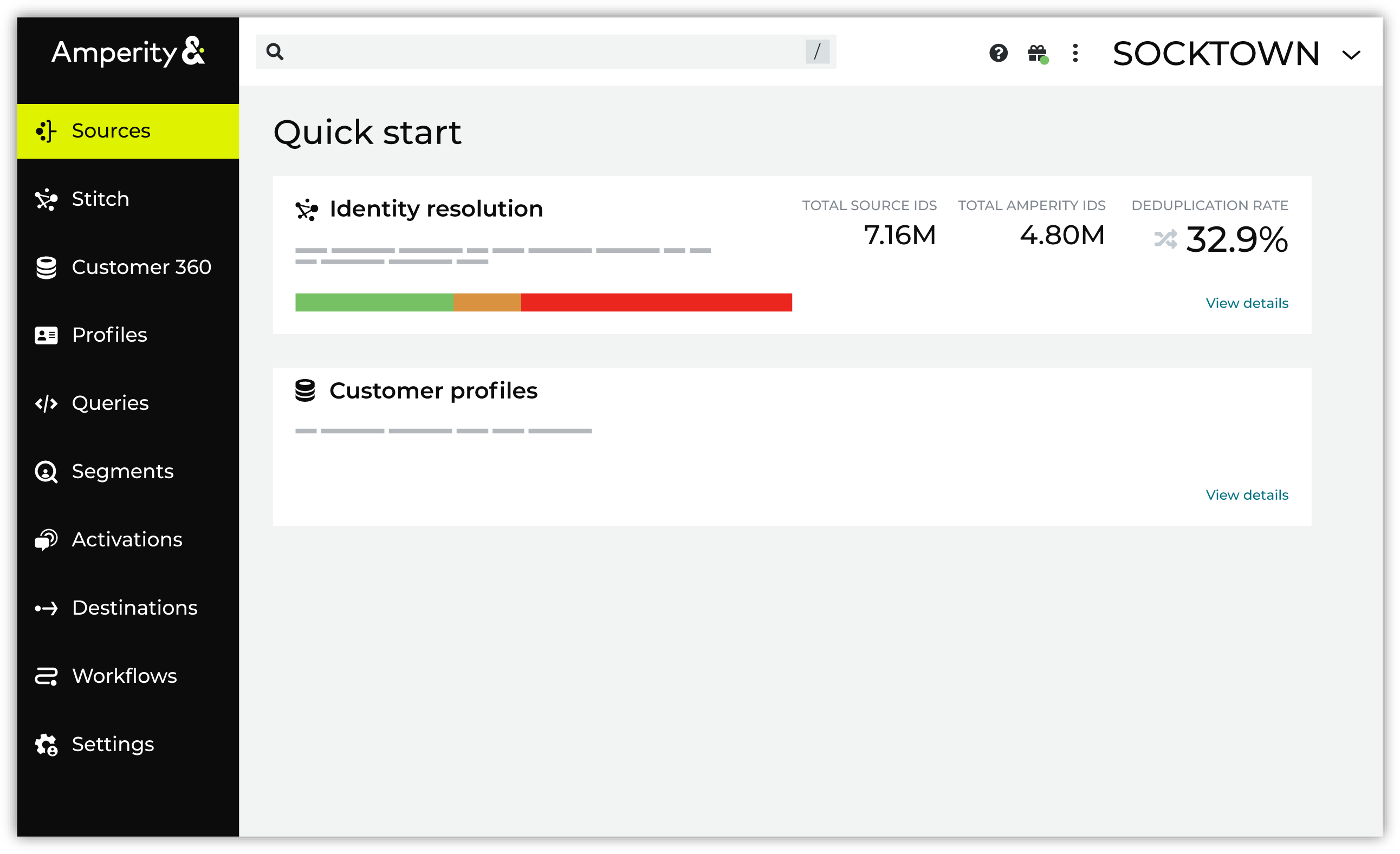View details for Identity resolution

[x=1247, y=303]
